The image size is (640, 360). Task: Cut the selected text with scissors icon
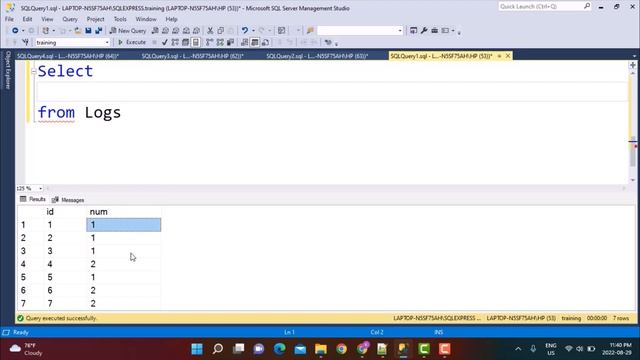click(210, 31)
